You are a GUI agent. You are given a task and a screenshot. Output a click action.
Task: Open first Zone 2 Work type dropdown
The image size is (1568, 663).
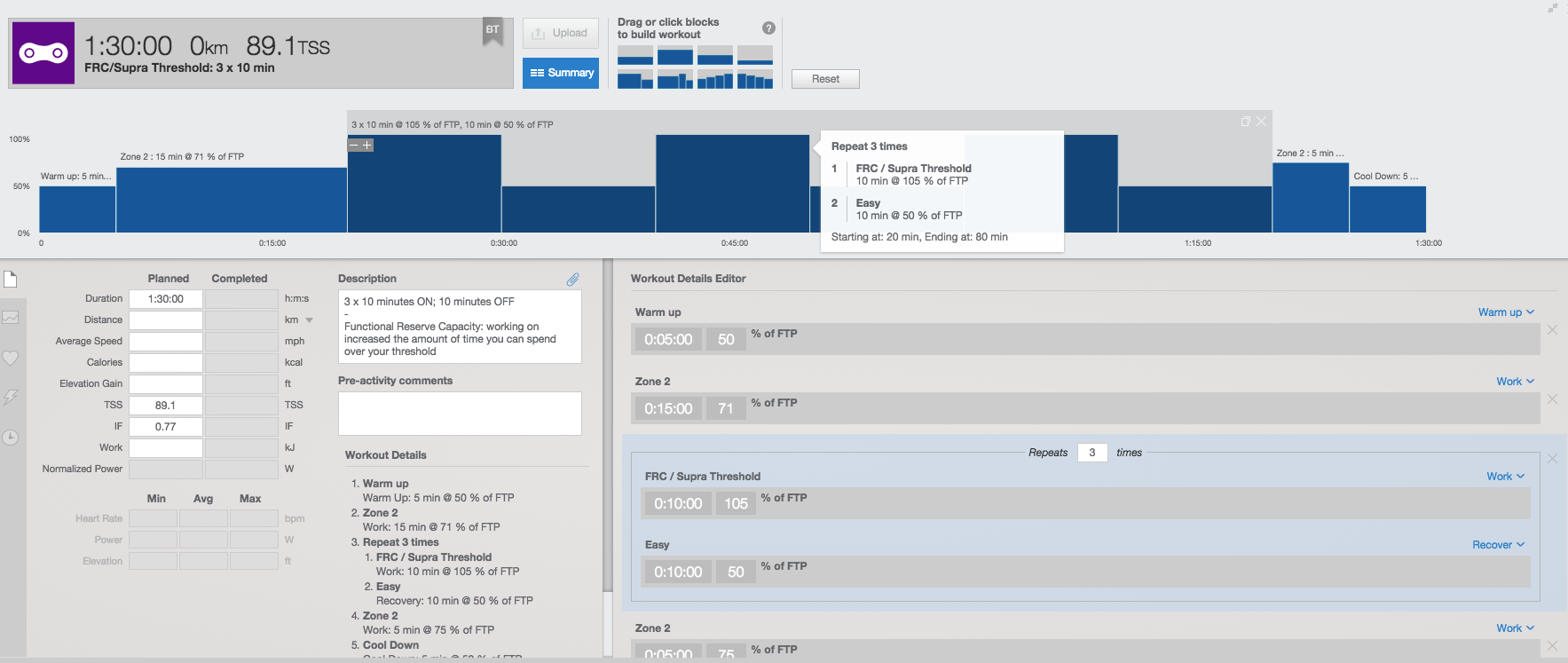[x=1515, y=382]
